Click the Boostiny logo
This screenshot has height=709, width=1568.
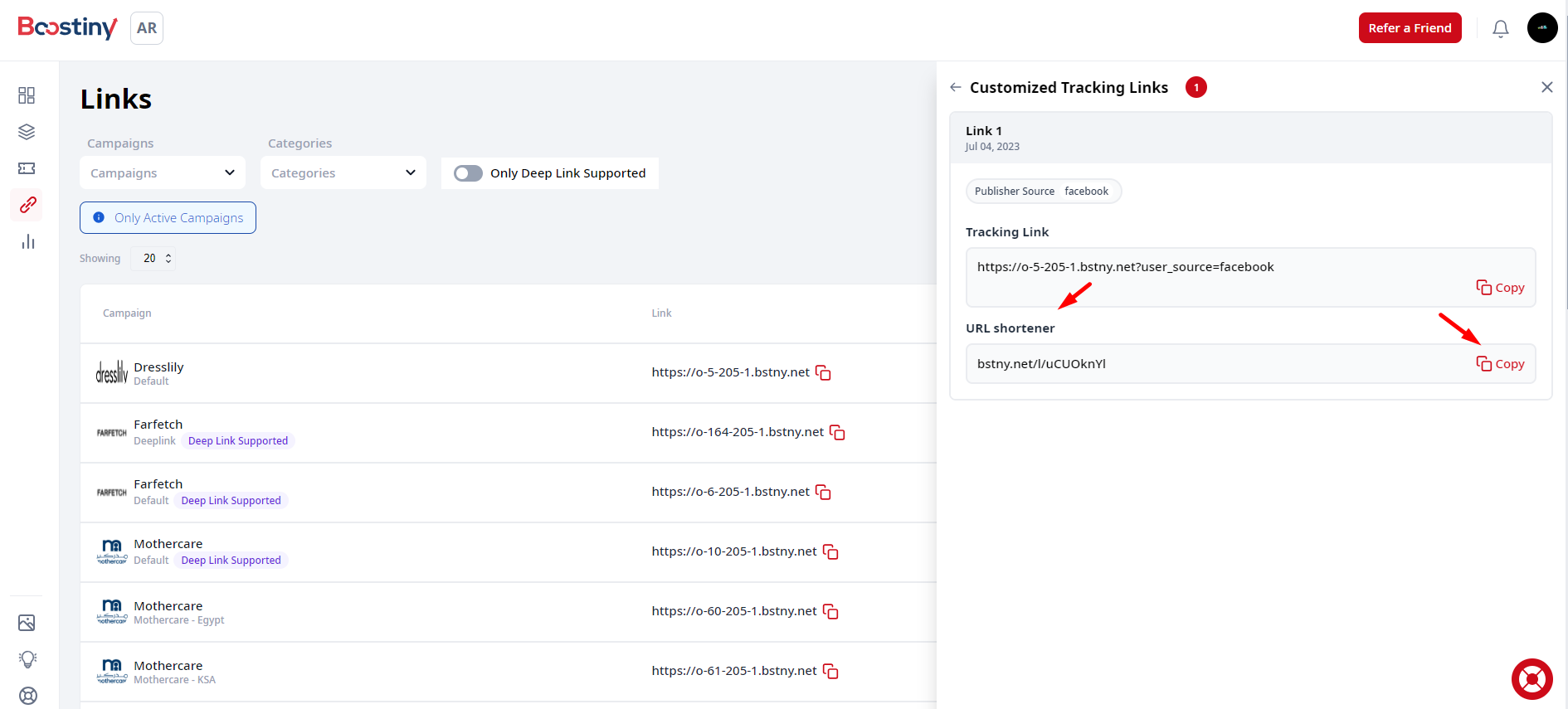(x=67, y=27)
